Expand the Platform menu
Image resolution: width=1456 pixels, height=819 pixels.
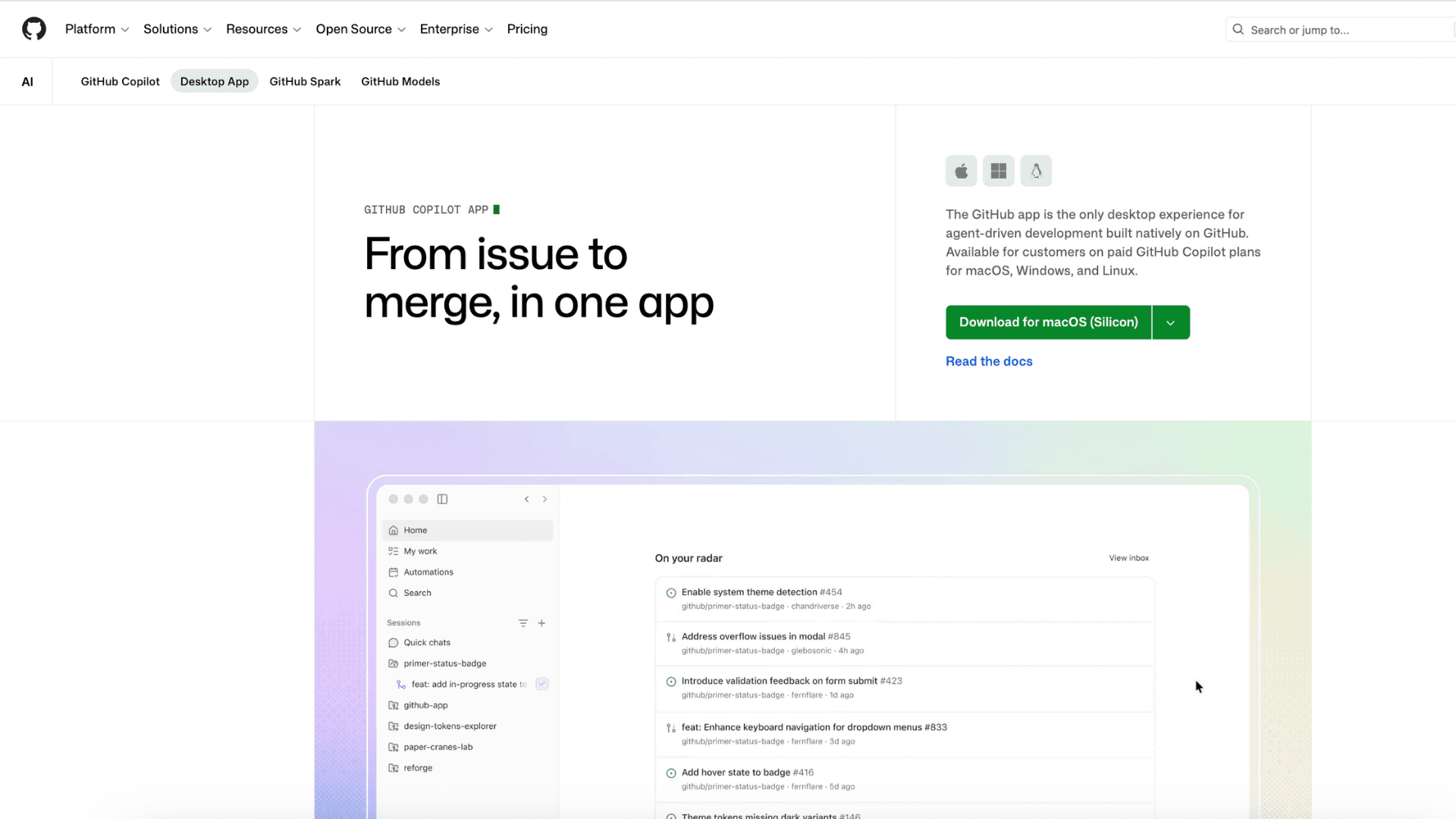tap(97, 29)
